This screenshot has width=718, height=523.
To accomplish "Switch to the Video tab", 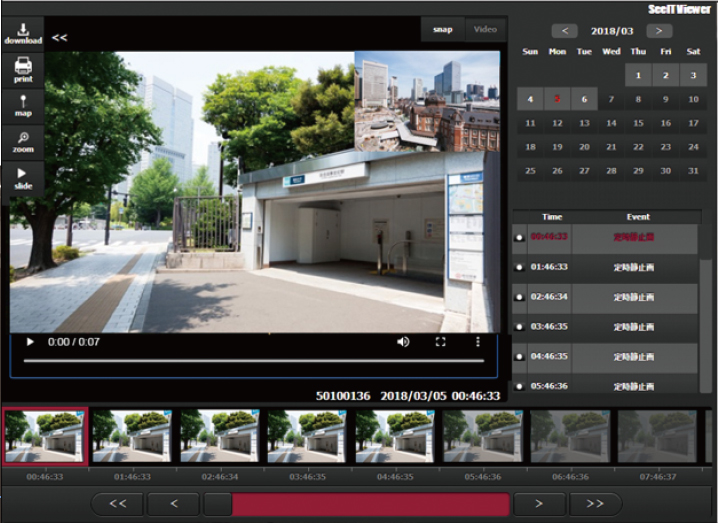I will click(485, 30).
